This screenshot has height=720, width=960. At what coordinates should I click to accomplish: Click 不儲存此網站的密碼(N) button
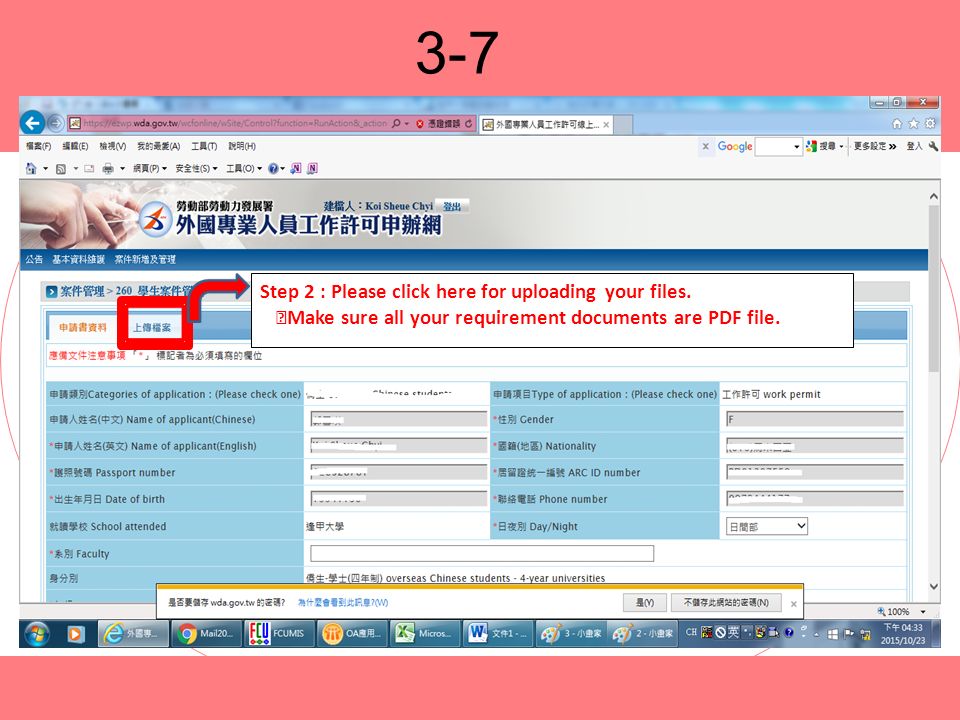click(726, 603)
